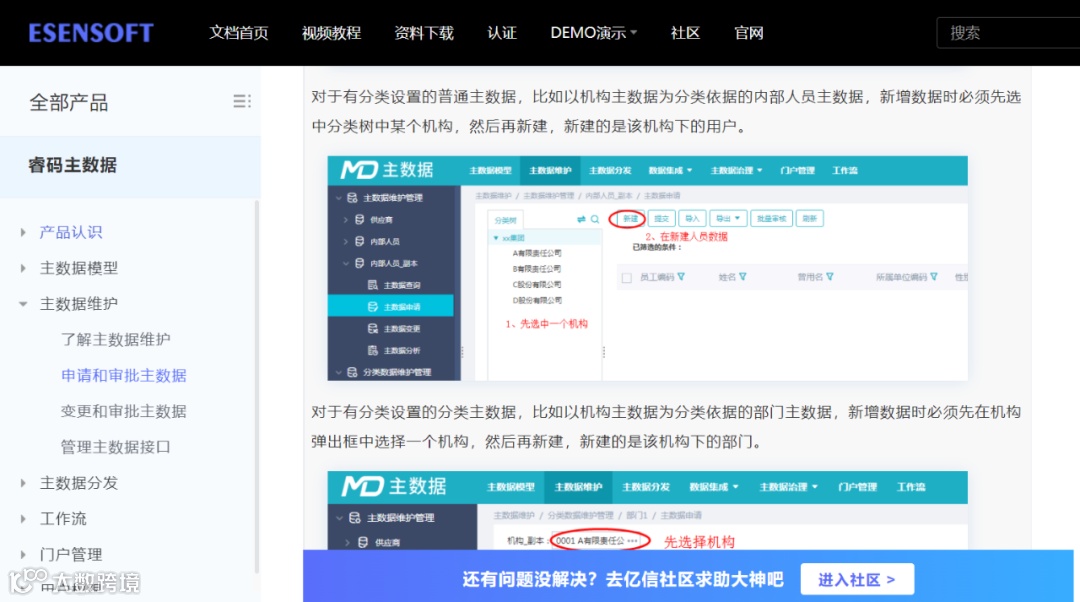Screen dimensions: 1080x602
Task: Click the 机构_副本 field showing 0001 A有限责任公
Action: 599,541
